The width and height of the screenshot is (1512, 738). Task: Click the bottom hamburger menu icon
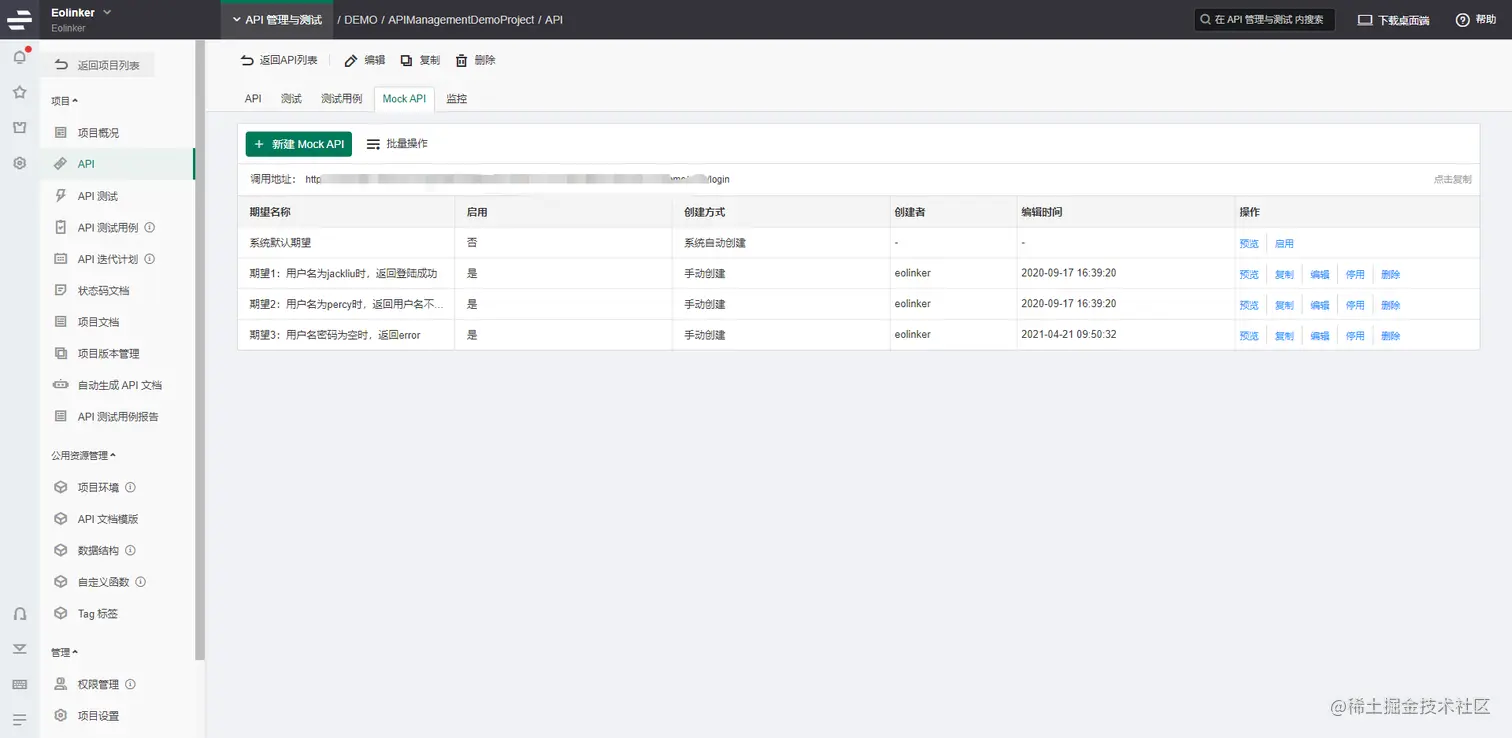click(x=19, y=719)
